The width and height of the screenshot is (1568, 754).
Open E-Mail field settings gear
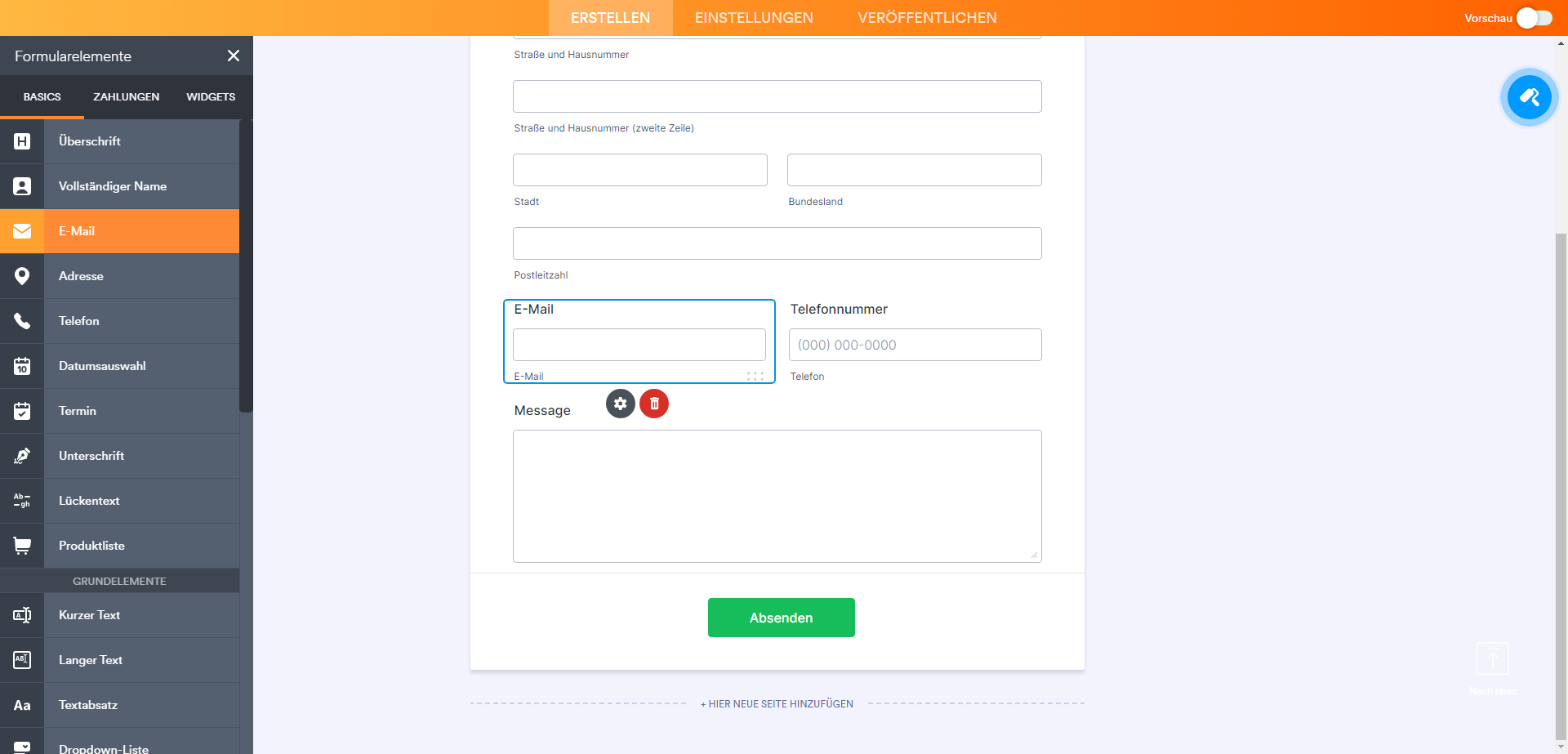621,404
